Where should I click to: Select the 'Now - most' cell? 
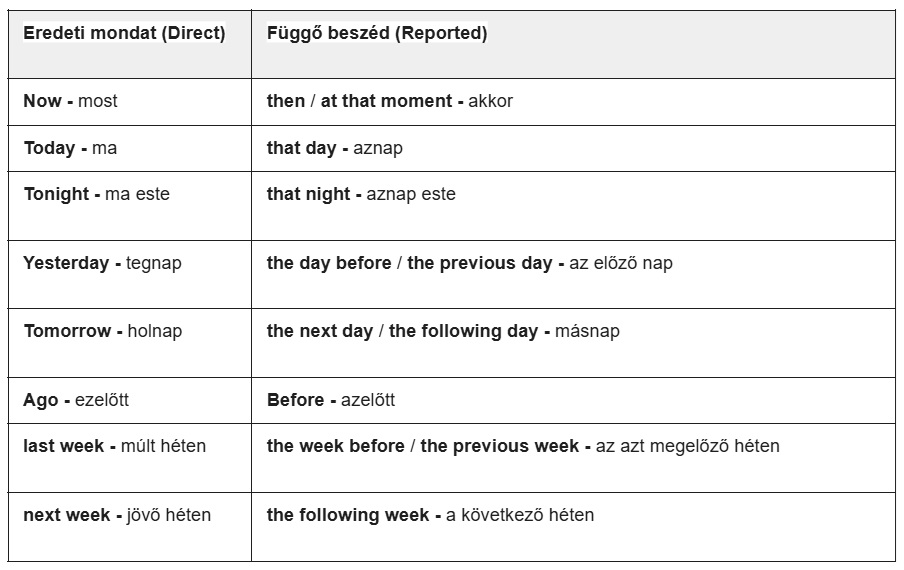[71, 101]
